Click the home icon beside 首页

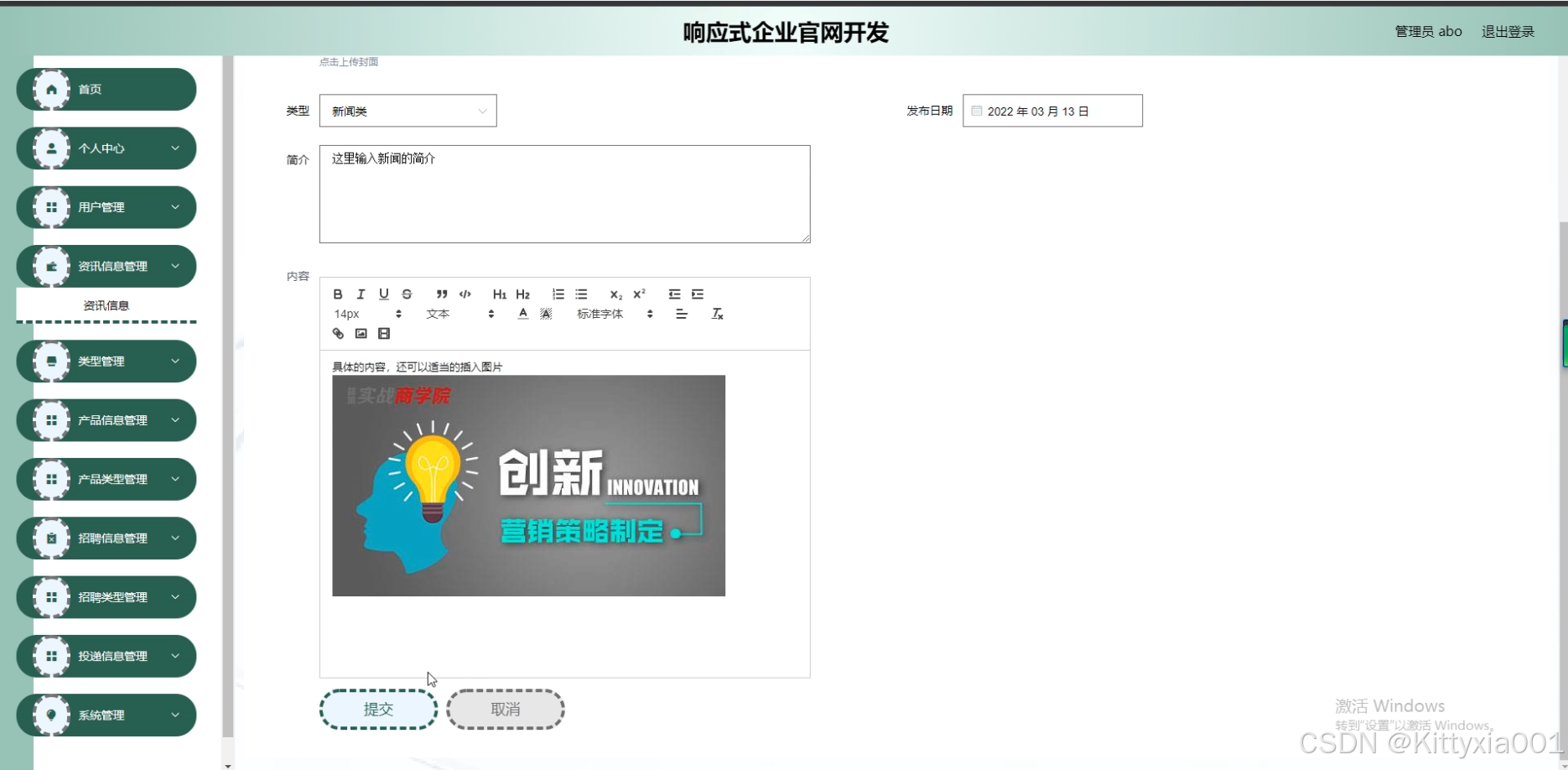[51, 89]
